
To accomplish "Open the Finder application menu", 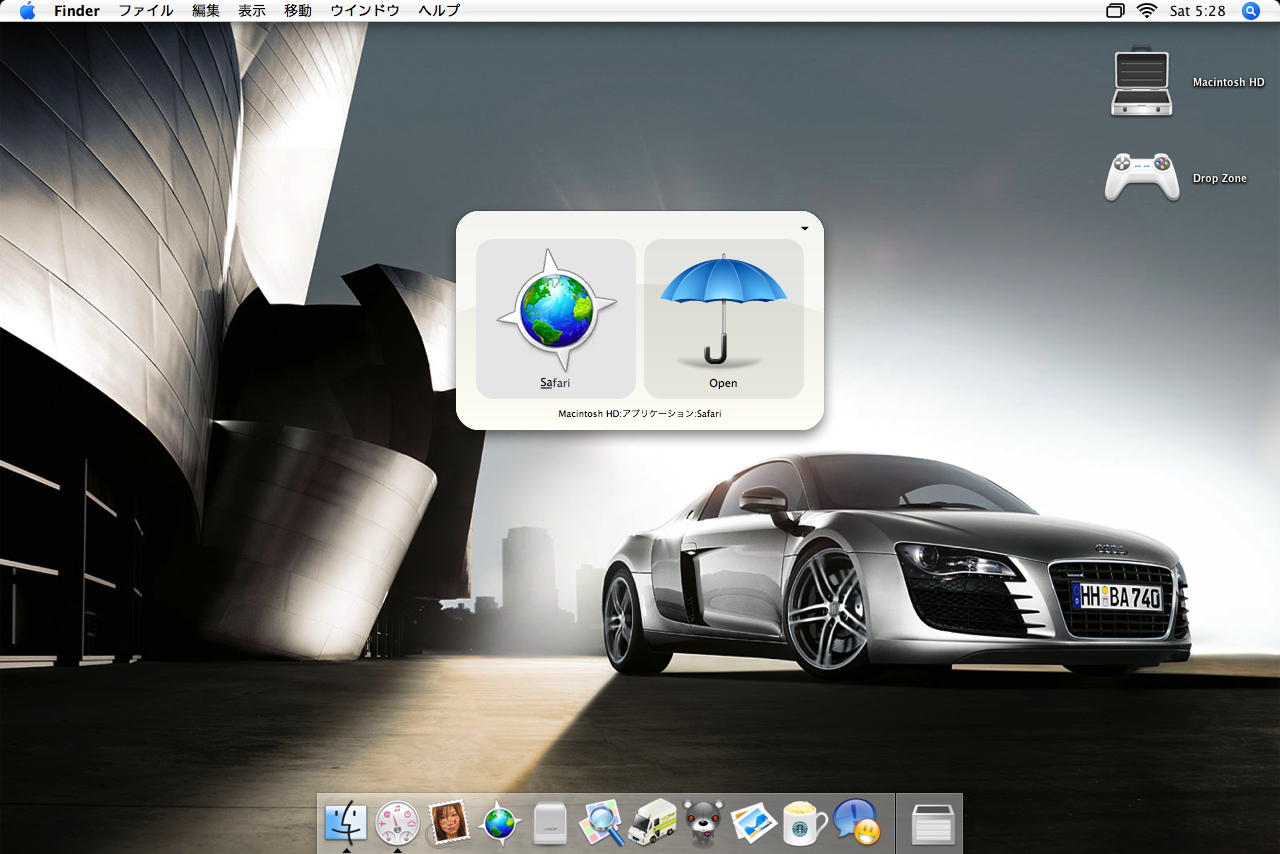I will pos(77,11).
